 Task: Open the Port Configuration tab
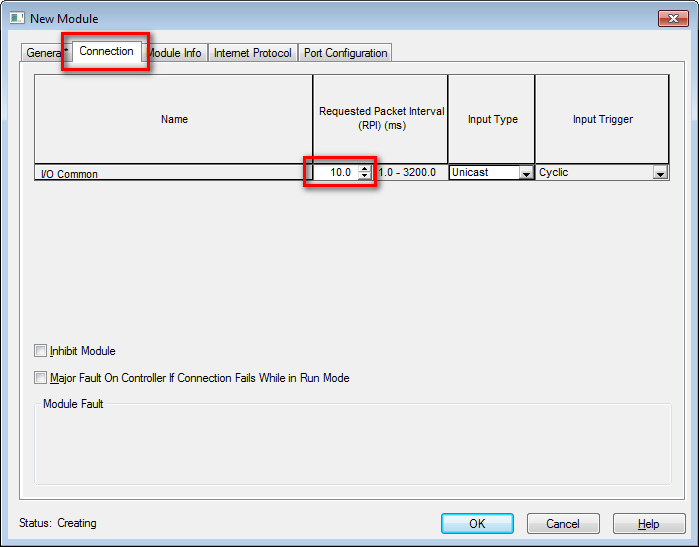345,53
